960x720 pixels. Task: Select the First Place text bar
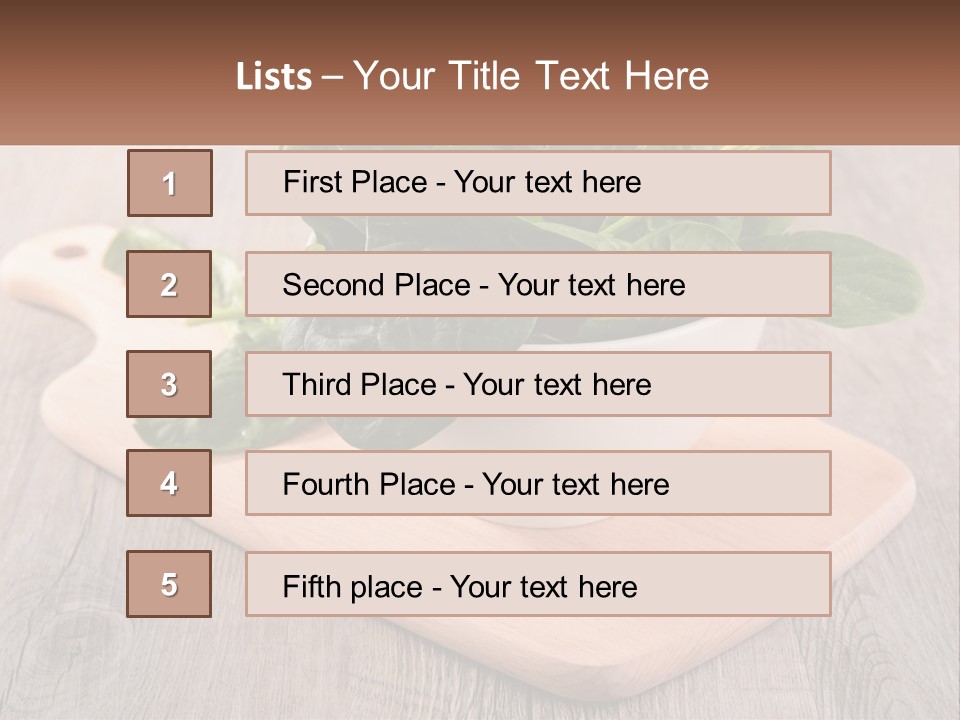coord(538,183)
